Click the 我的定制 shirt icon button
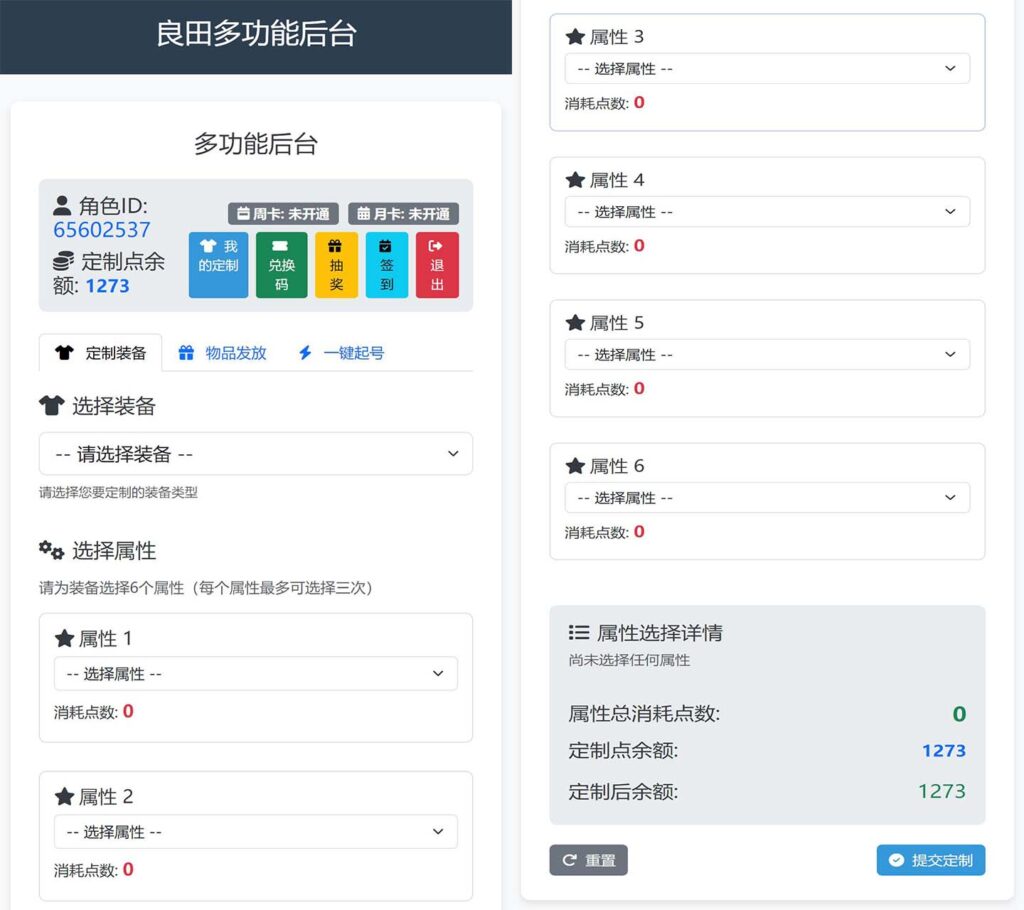Screen dimensions: 1024x910 [x=218, y=265]
